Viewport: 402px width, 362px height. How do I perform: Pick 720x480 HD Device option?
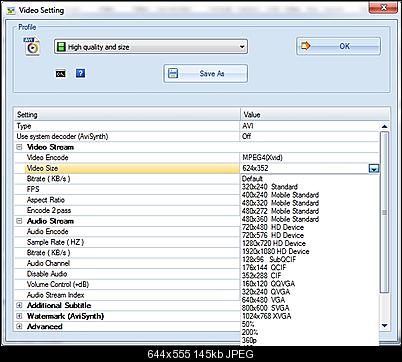point(273,227)
